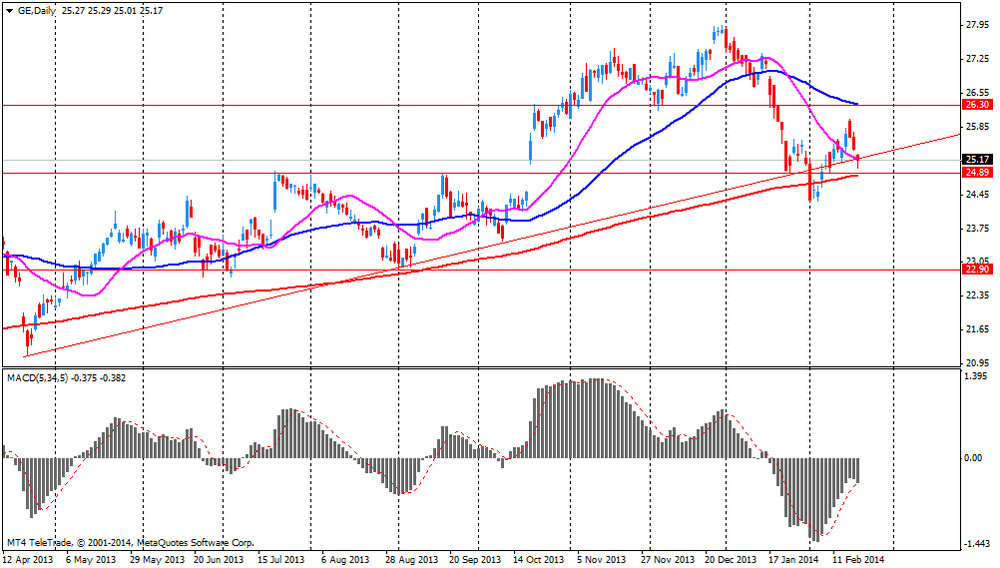The image size is (1000, 568).
Task: Click the MACD scale value -1.443
Action: pos(976,543)
